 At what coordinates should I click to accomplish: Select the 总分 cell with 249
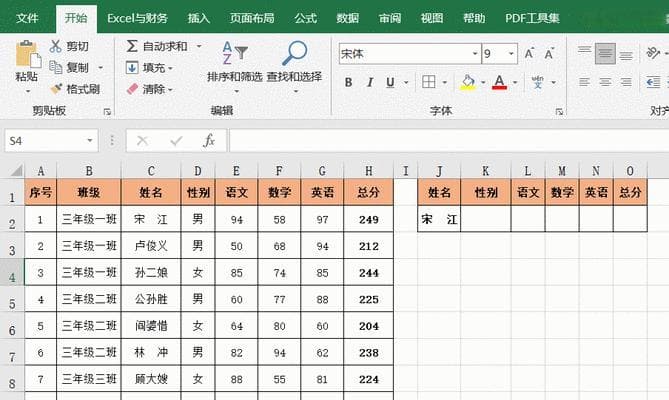(x=369, y=219)
